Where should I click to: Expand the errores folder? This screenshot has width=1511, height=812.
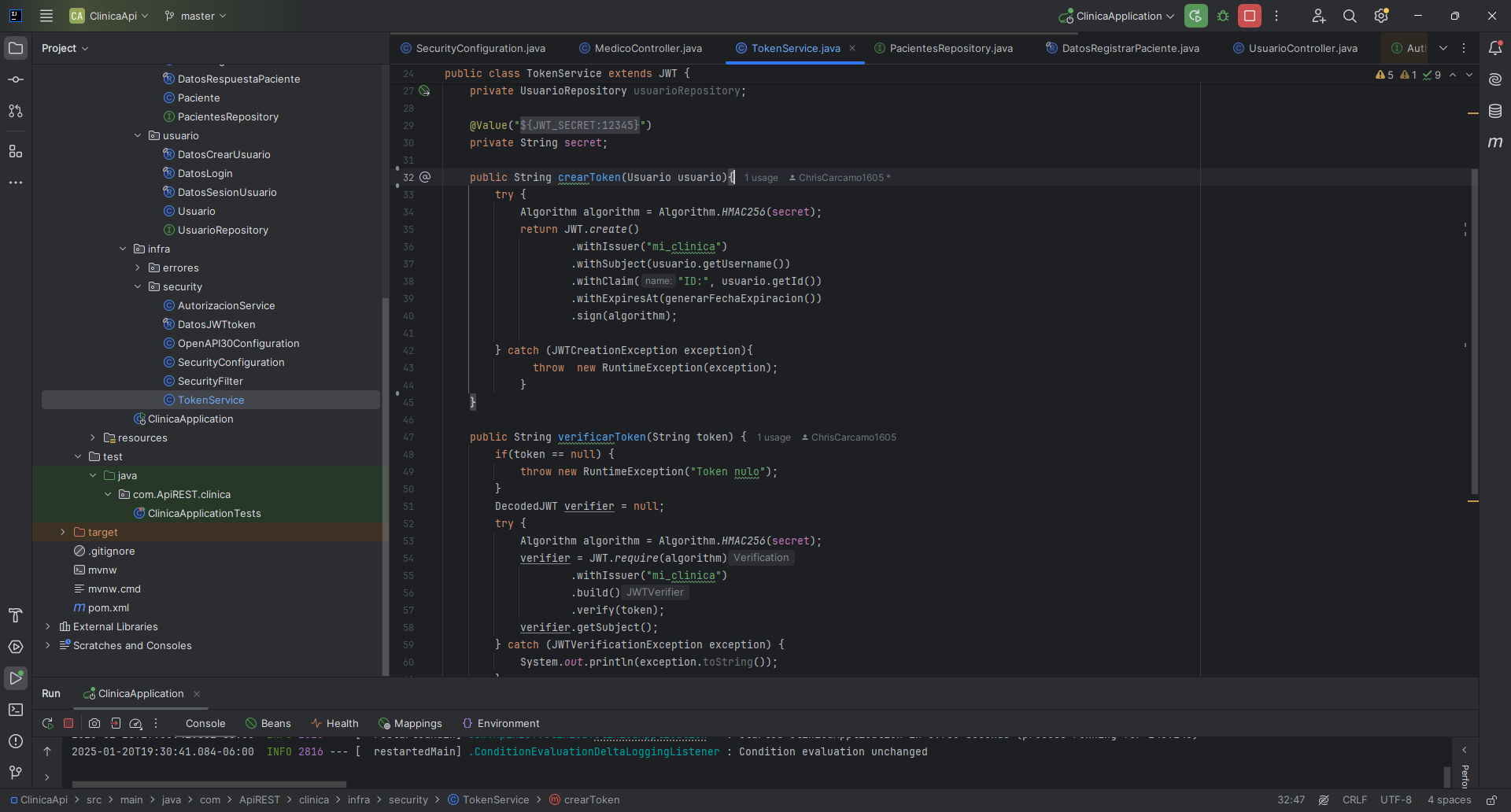138,268
